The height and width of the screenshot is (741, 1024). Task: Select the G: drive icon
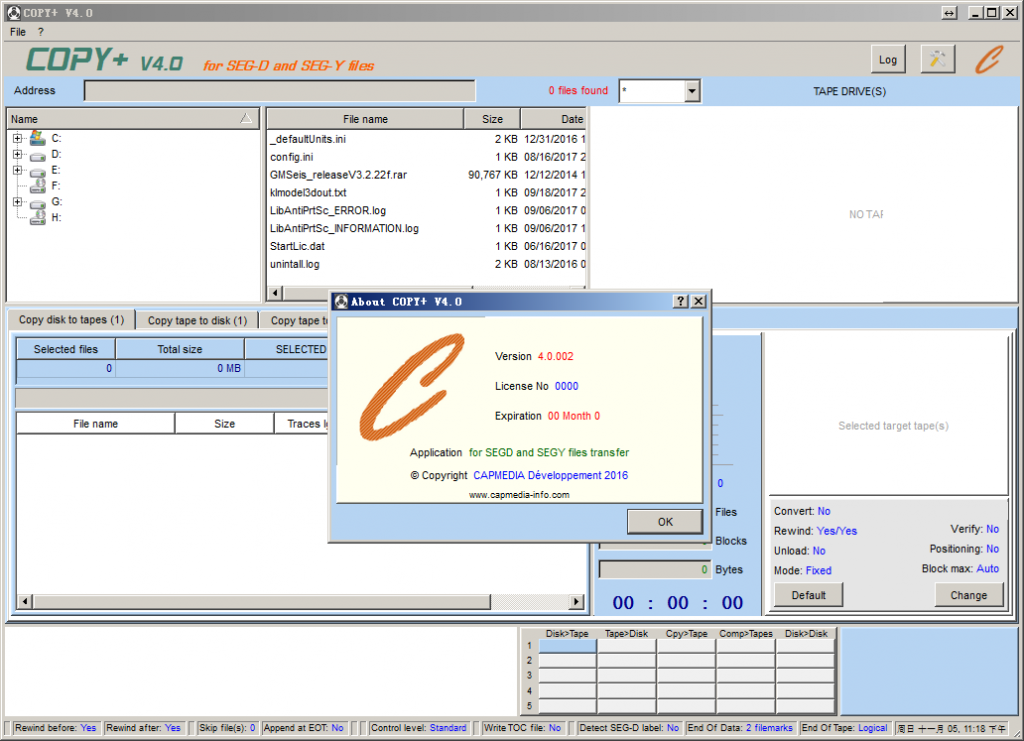(38, 202)
